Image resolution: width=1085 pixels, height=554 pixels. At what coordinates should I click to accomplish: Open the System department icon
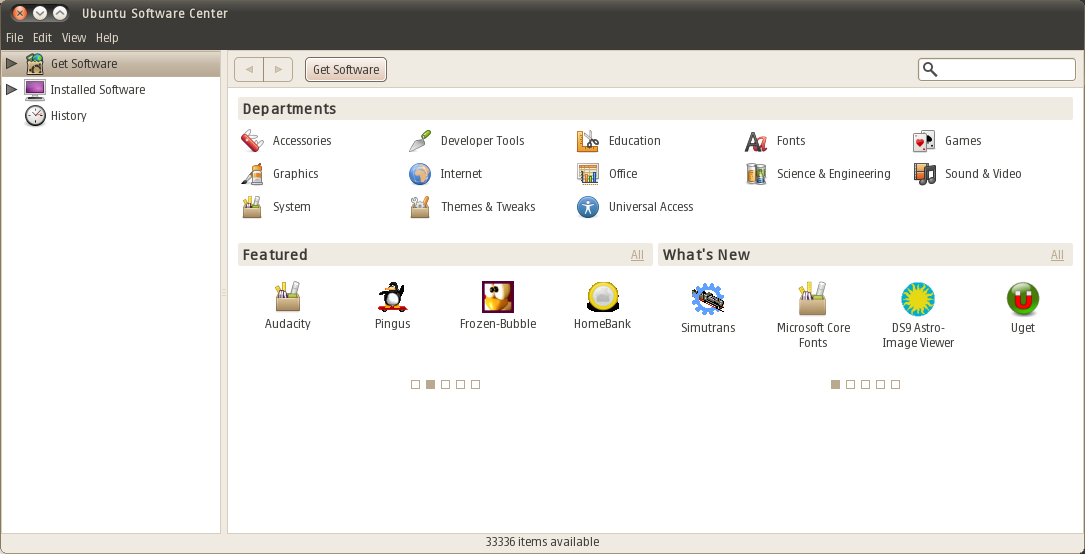click(252, 206)
